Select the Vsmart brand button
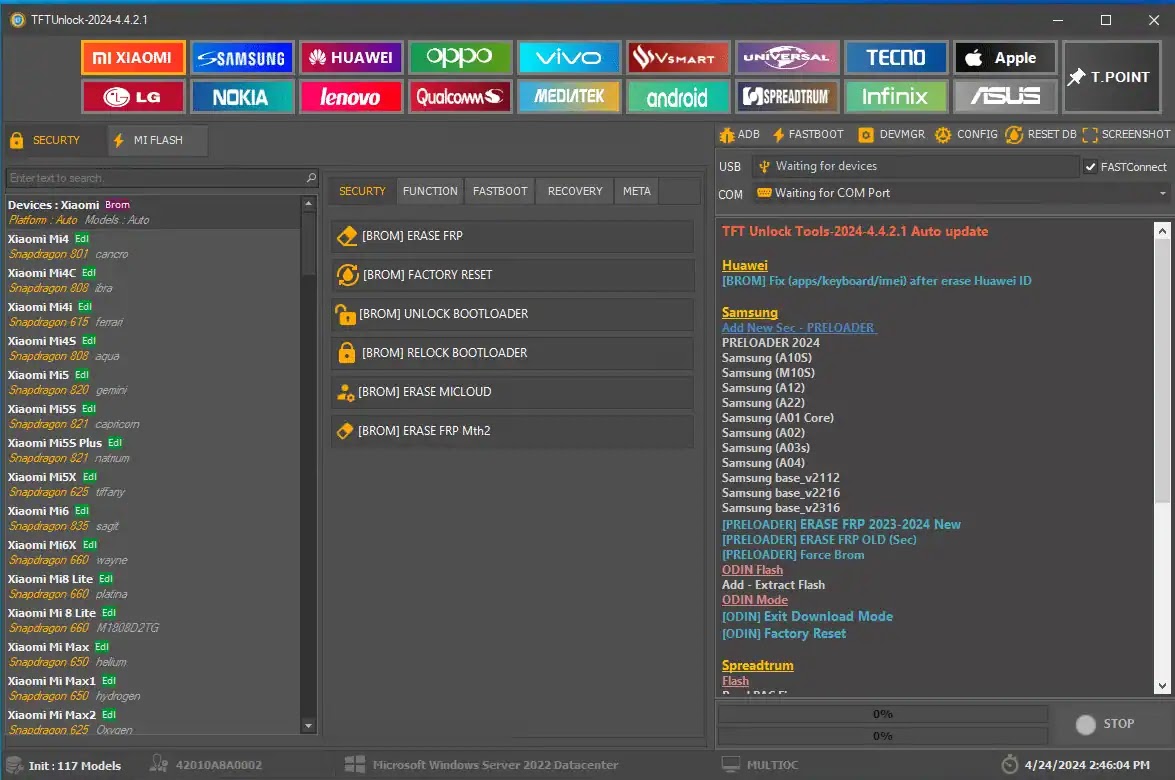The height and width of the screenshot is (780, 1175). pyautogui.click(x=677, y=58)
